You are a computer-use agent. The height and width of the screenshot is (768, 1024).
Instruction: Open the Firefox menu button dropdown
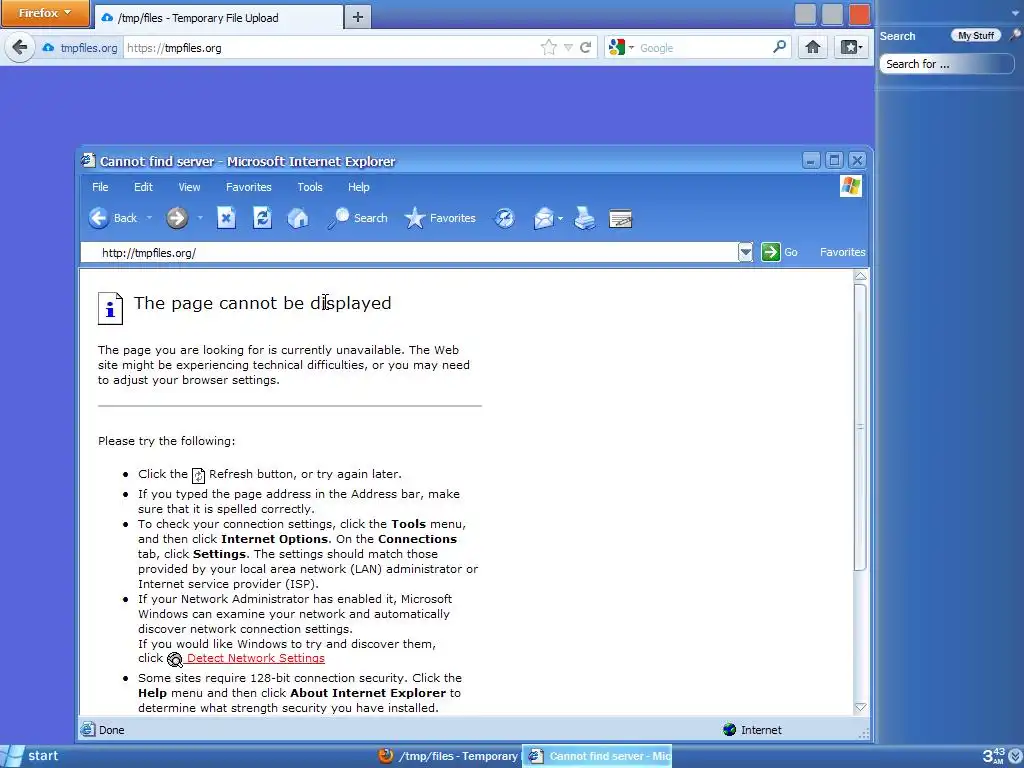coord(45,13)
